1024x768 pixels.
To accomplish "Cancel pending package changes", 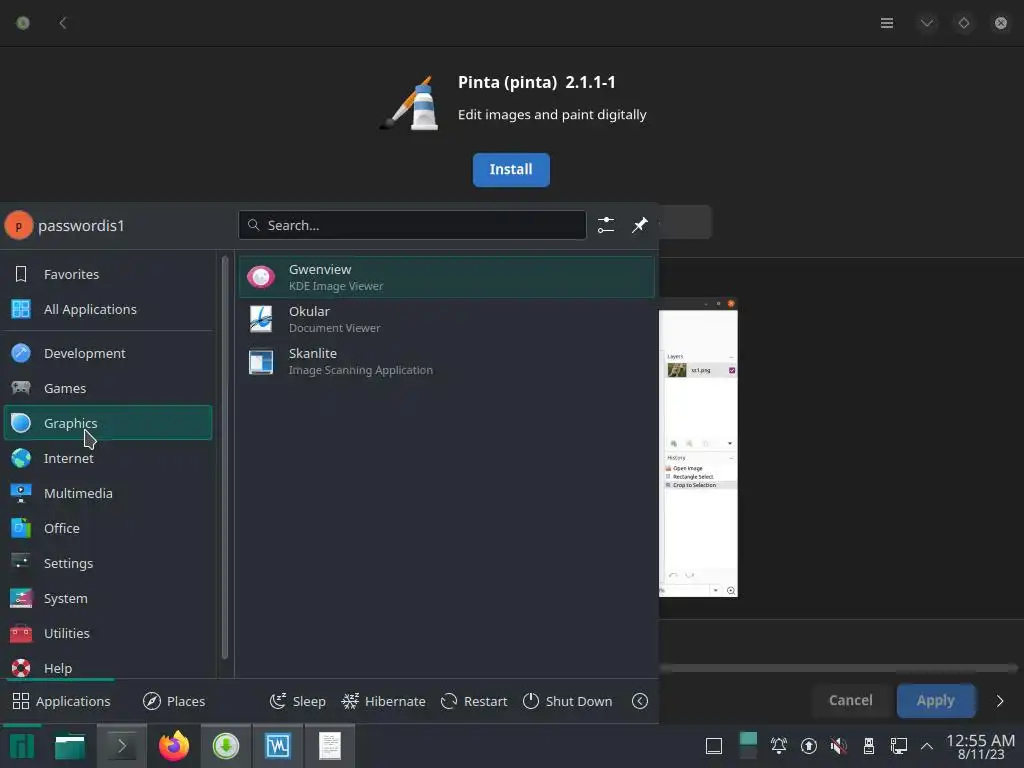I will click(850, 701).
